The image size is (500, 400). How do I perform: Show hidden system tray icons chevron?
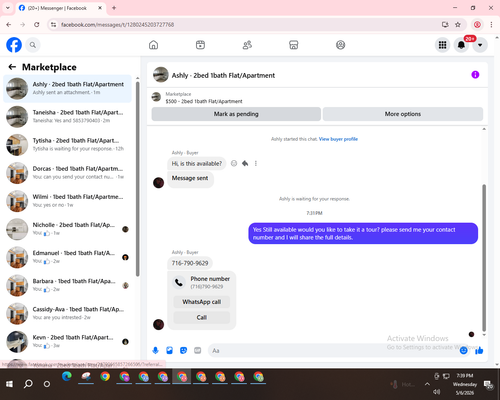click(427, 384)
